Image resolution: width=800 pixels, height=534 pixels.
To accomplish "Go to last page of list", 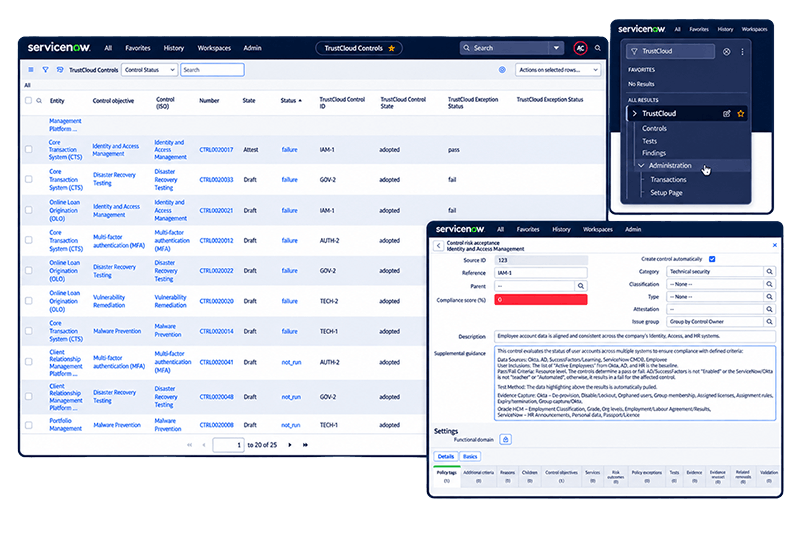I will 305,445.
